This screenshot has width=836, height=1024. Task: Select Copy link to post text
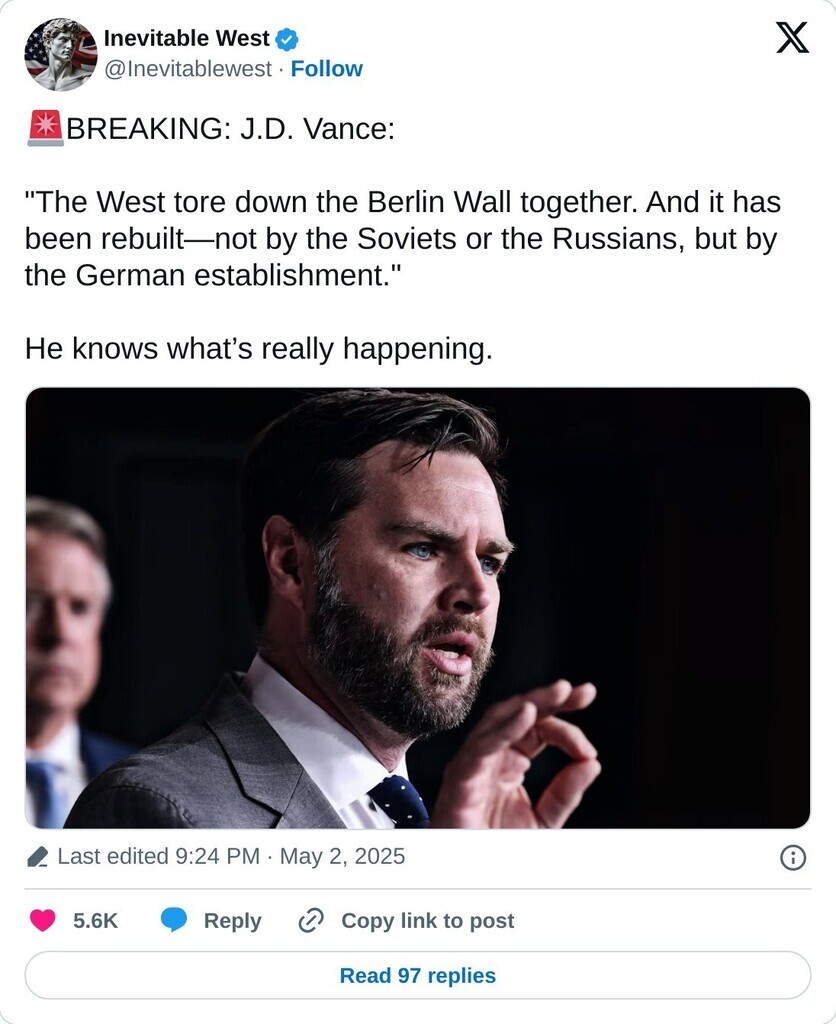428,921
